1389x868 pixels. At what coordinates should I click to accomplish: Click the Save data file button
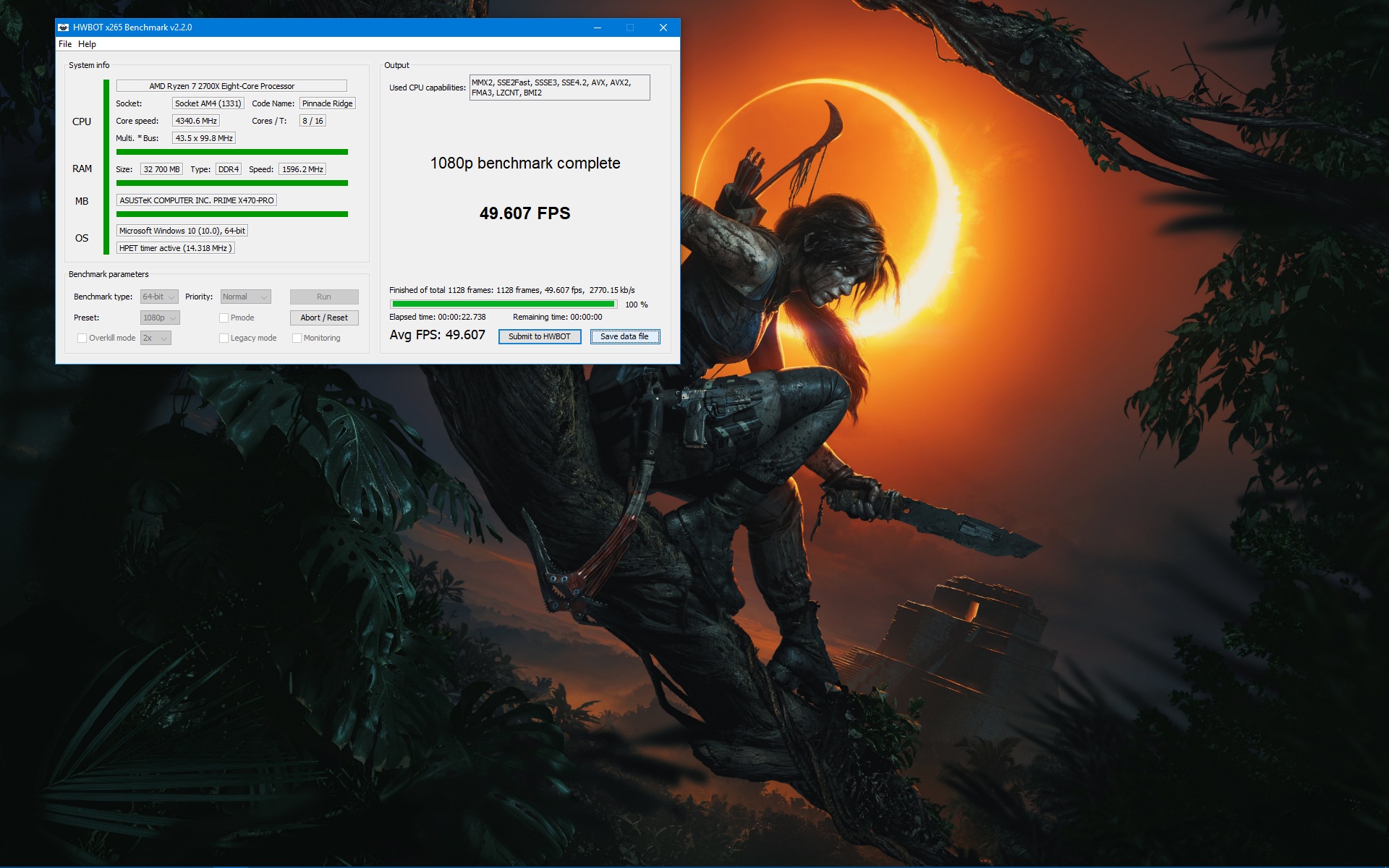pos(625,336)
